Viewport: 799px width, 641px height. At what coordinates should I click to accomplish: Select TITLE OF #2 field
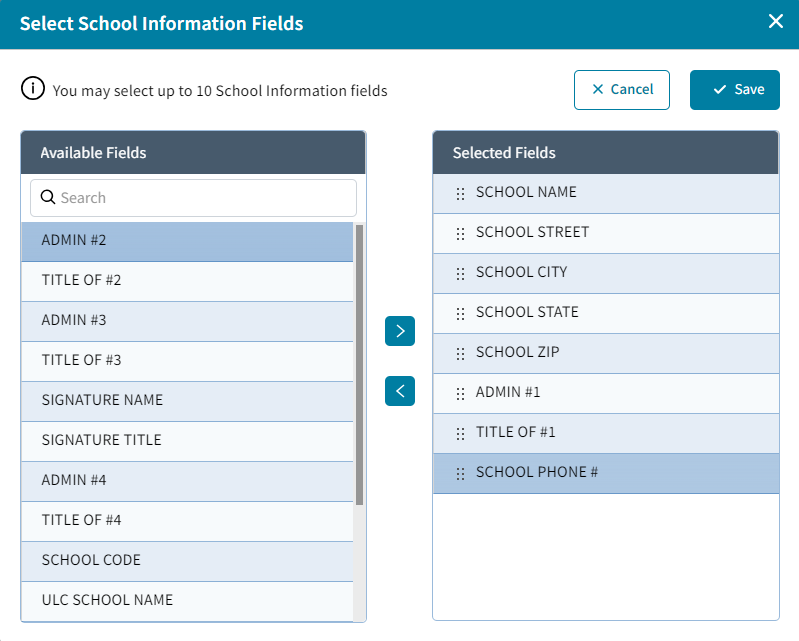(x=187, y=282)
